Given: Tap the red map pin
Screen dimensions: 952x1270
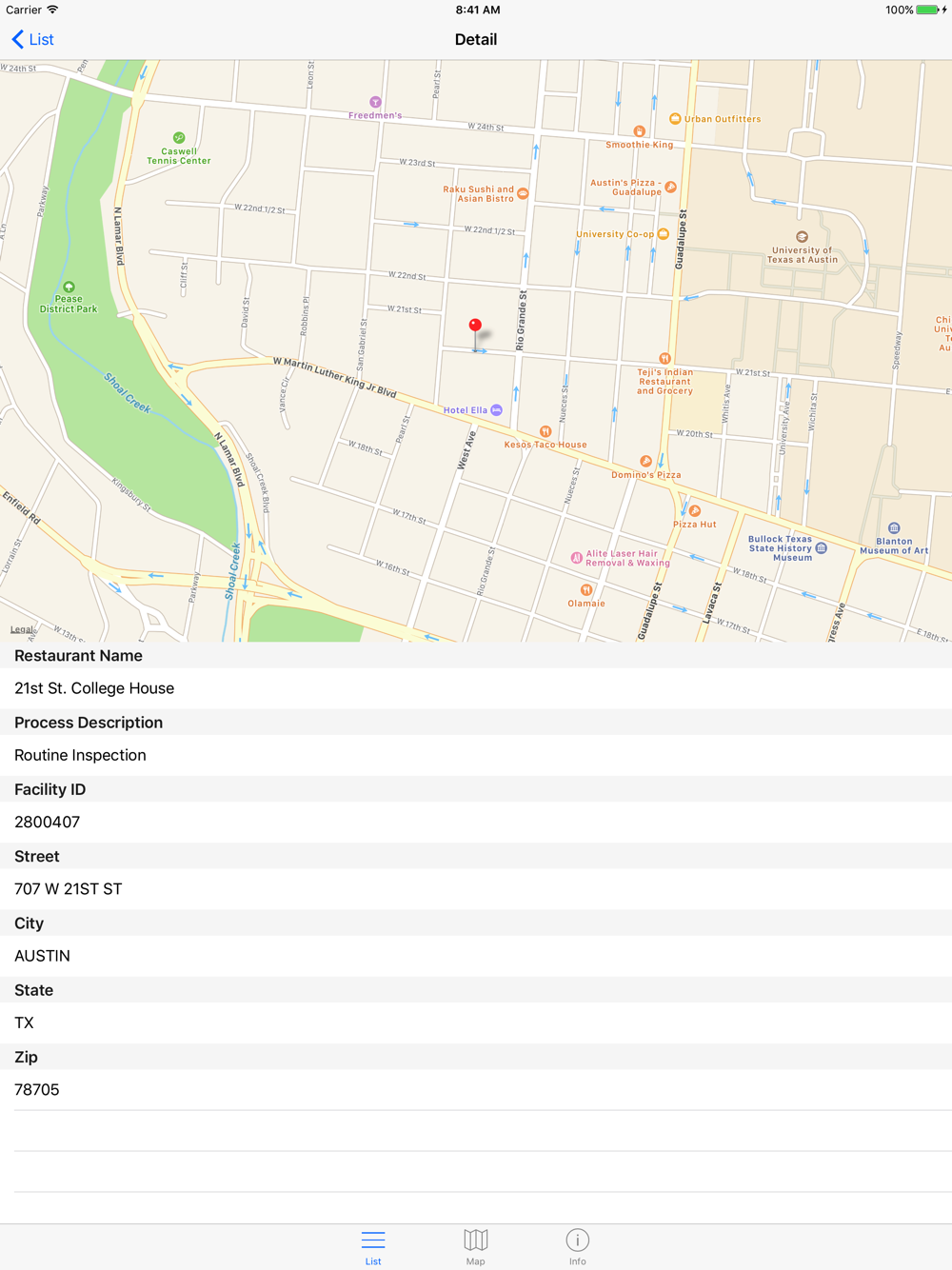Looking at the screenshot, I should tap(475, 327).
